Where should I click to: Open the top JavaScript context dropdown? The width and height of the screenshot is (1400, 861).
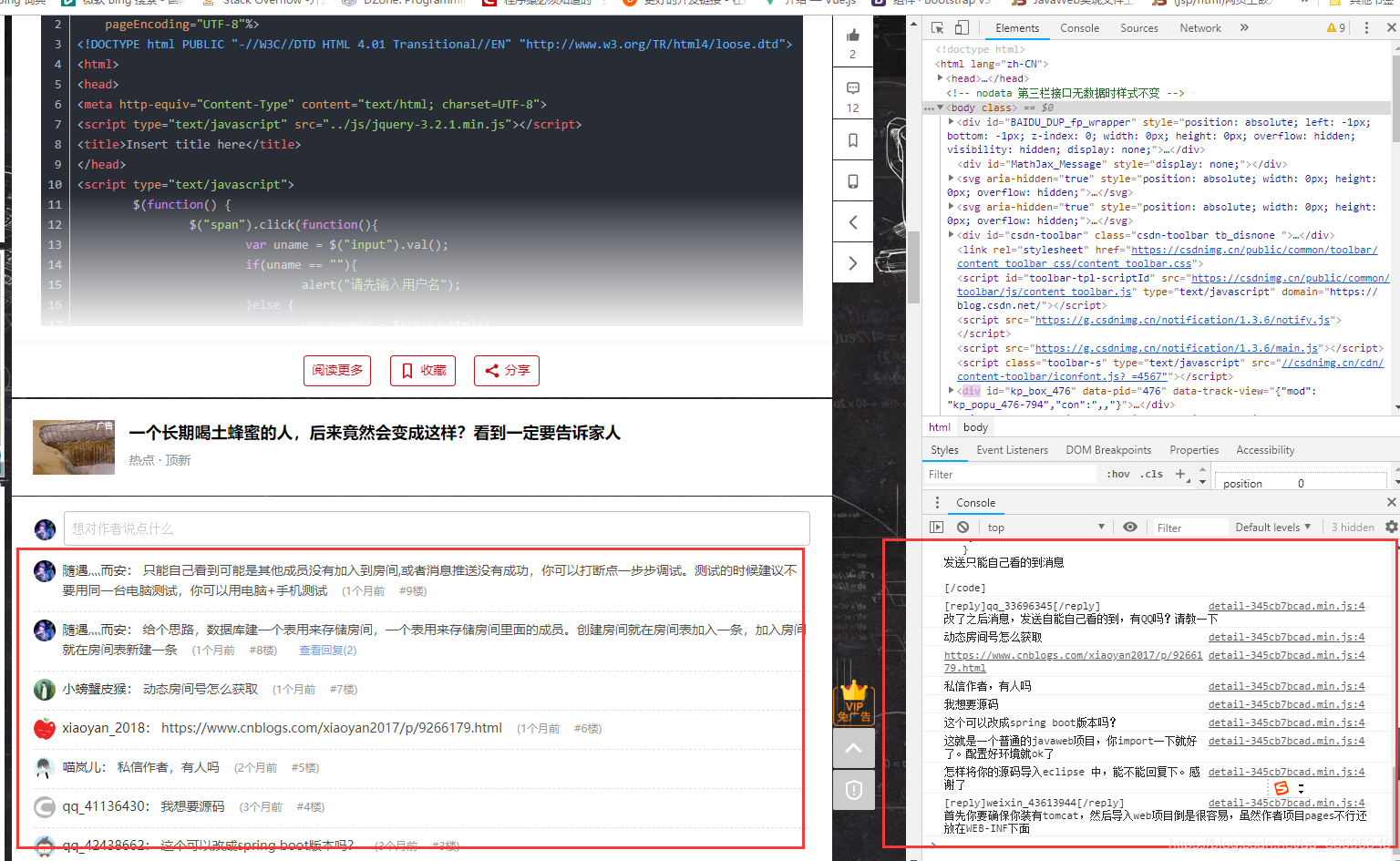point(1045,527)
